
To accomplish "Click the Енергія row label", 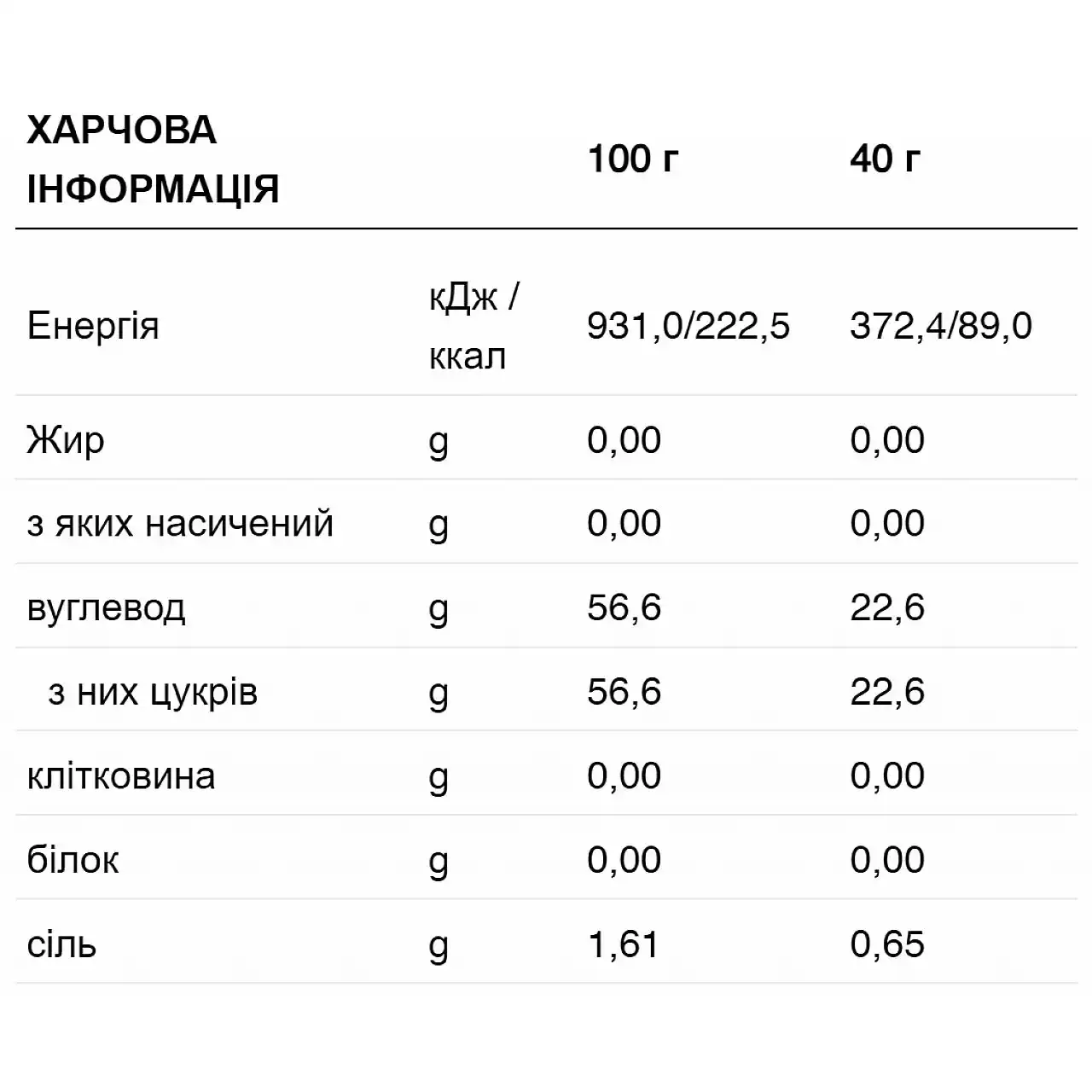I will tap(93, 327).
